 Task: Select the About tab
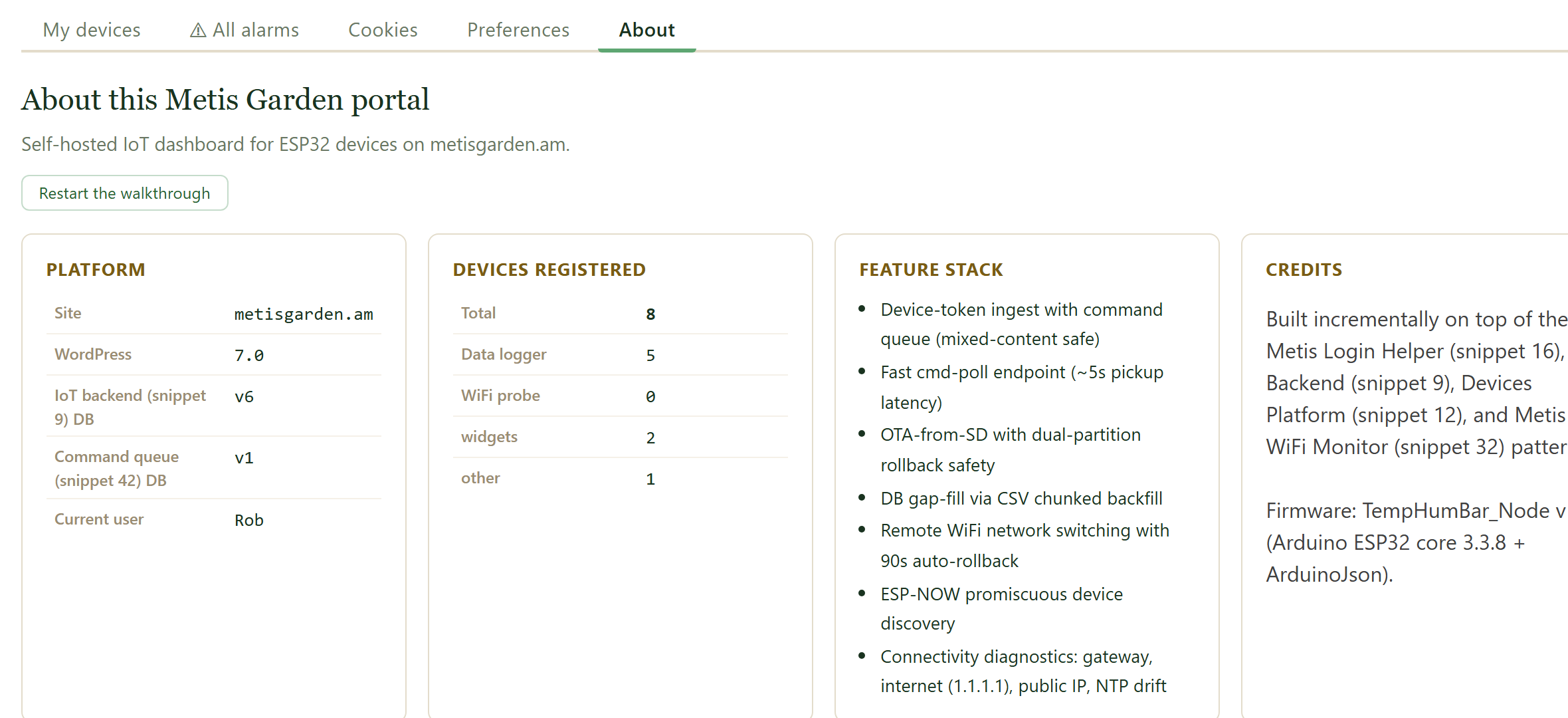click(x=646, y=30)
